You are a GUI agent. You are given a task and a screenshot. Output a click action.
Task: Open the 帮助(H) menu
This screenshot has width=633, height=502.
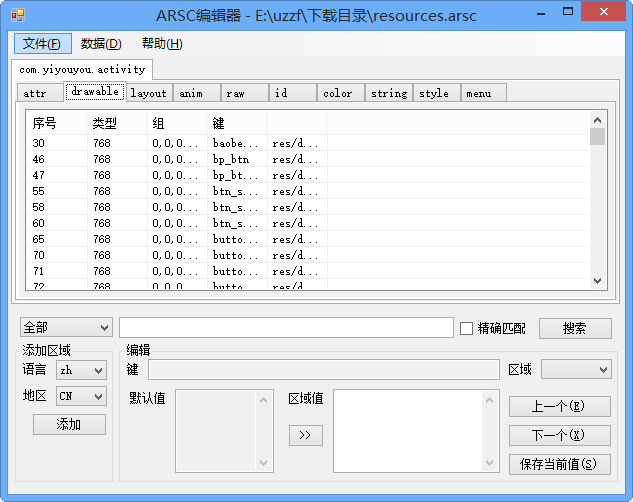(x=162, y=43)
